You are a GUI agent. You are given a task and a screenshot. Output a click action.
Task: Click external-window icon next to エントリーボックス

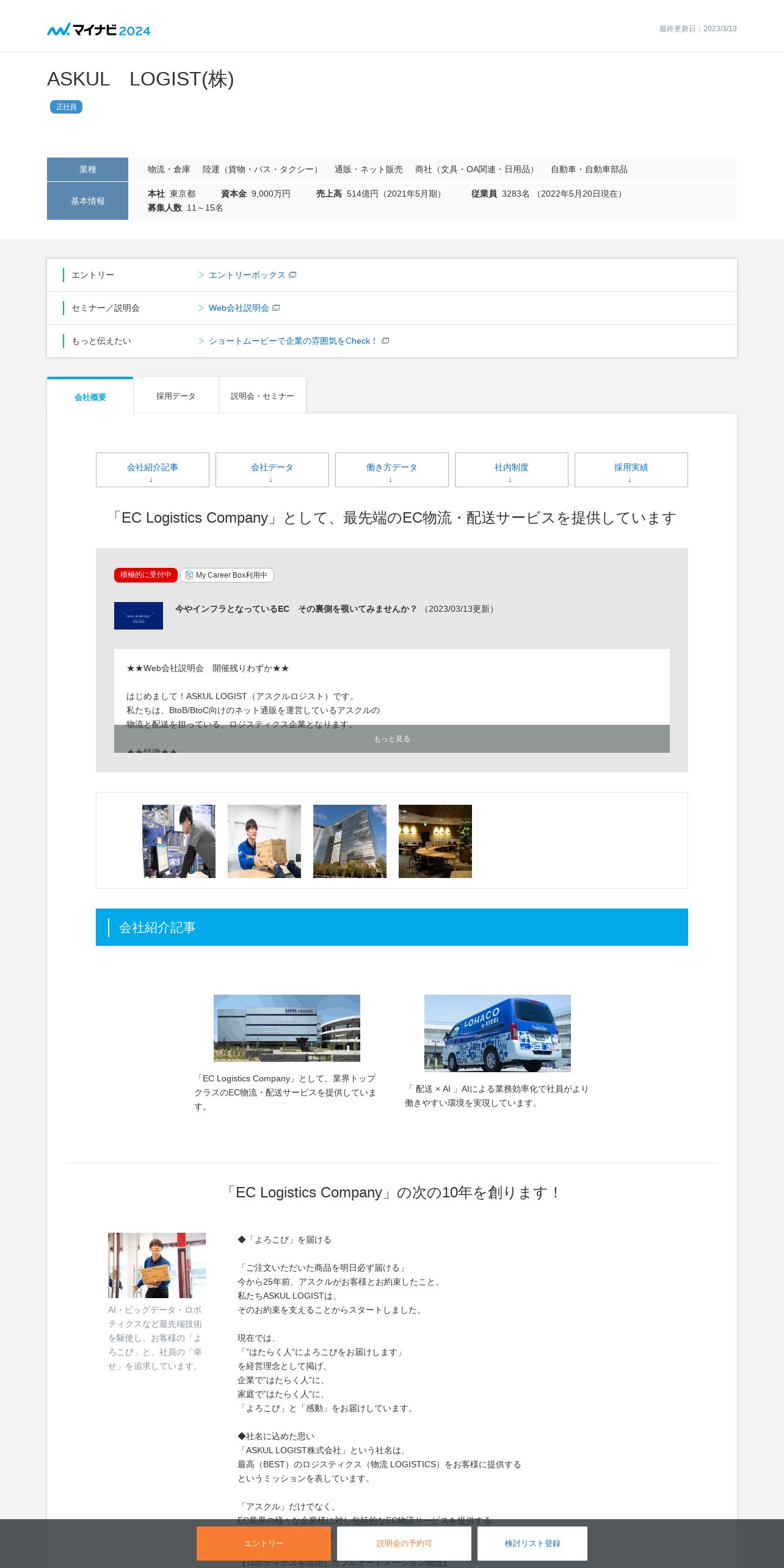[x=292, y=275]
